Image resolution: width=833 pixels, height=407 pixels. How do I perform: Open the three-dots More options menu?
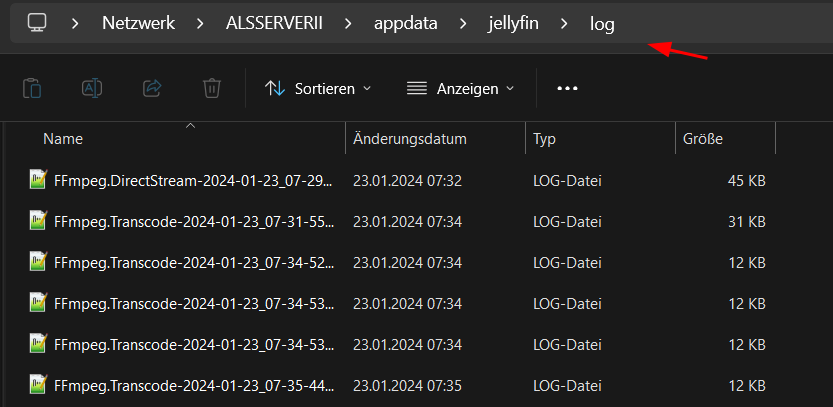[567, 88]
